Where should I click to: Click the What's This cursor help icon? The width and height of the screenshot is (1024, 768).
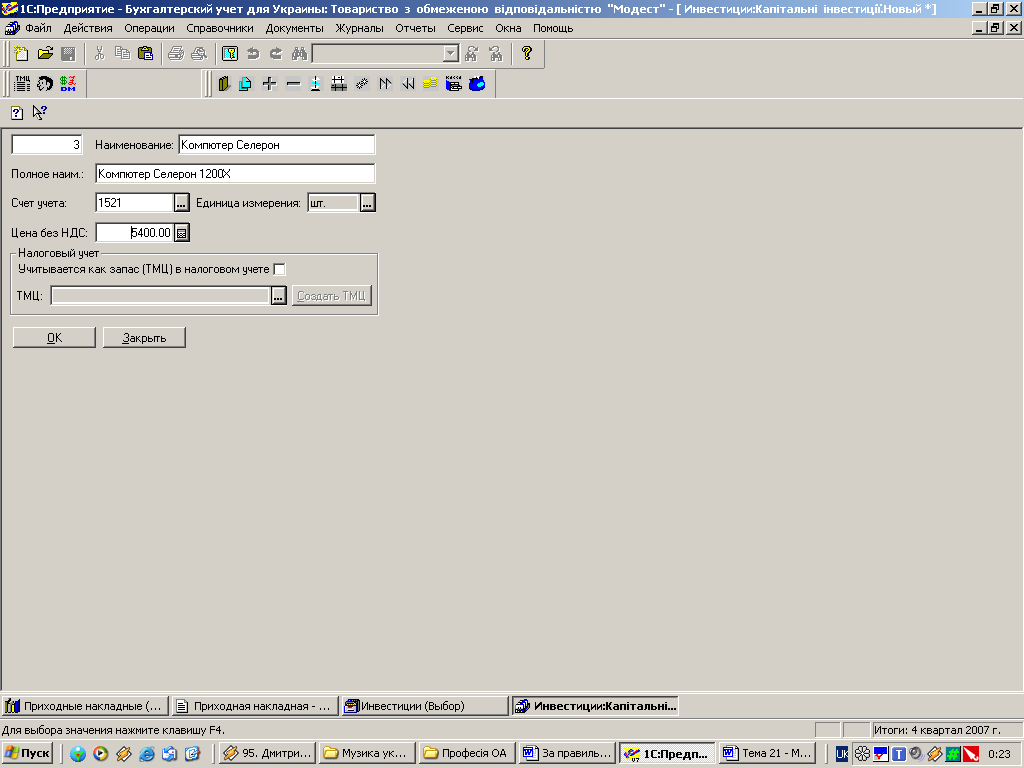pyautogui.click(x=40, y=113)
